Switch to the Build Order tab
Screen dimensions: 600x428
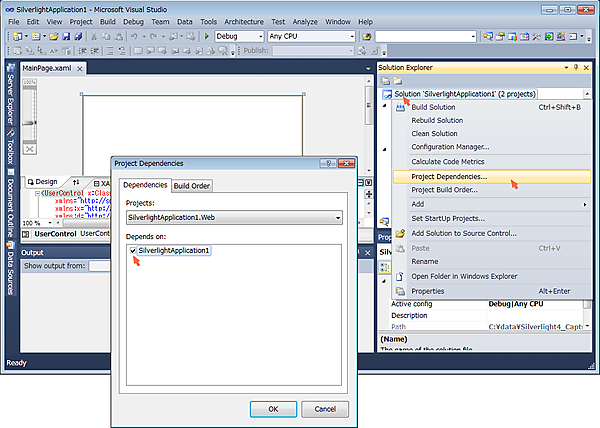192,186
